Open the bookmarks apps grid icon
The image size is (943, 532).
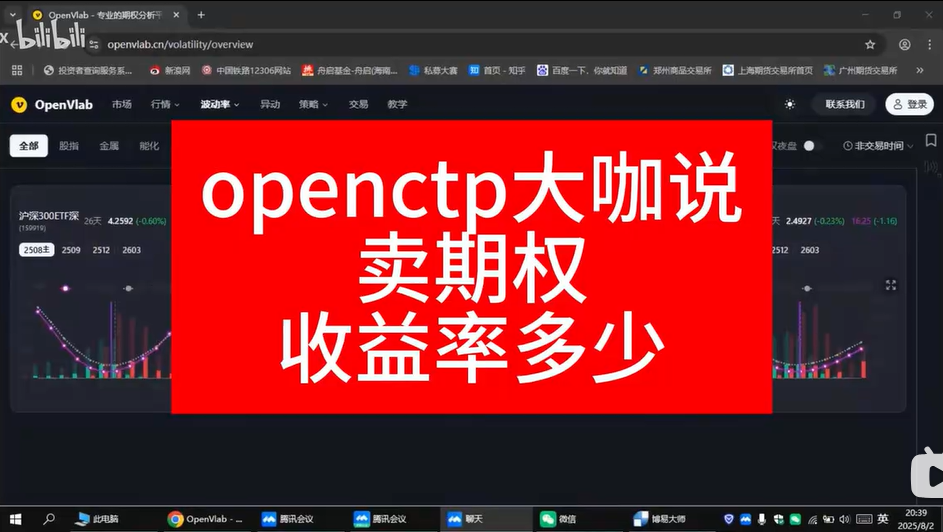[16, 71]
